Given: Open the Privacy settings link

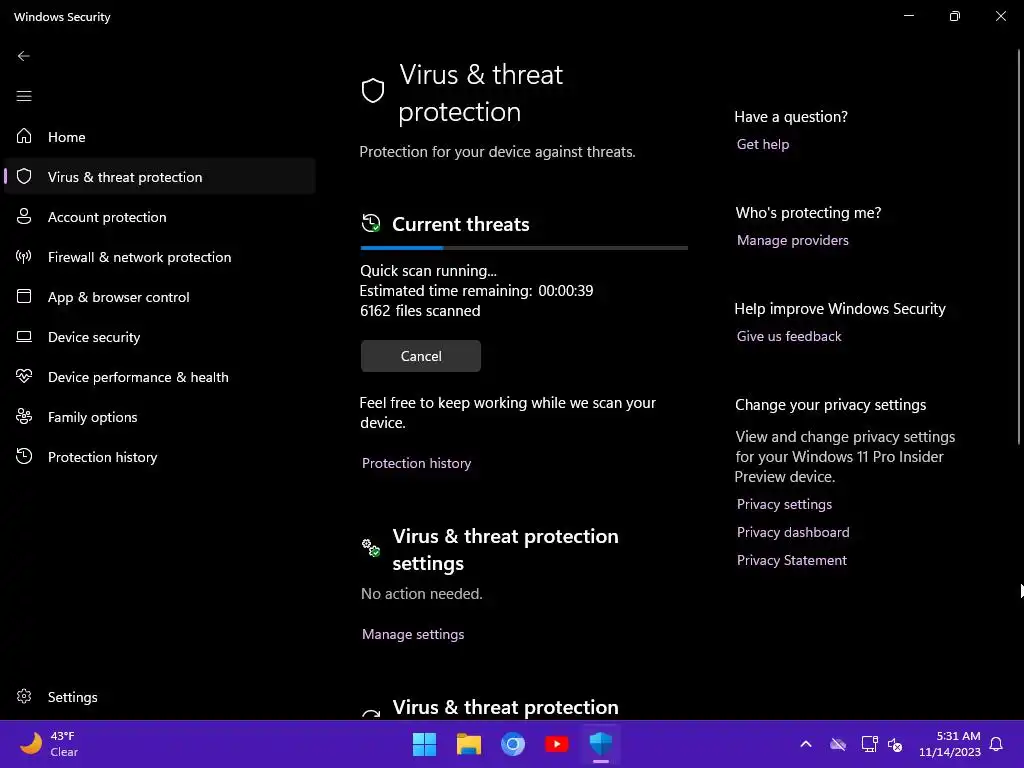Looking at the screenshot, I should coord(784,504).
